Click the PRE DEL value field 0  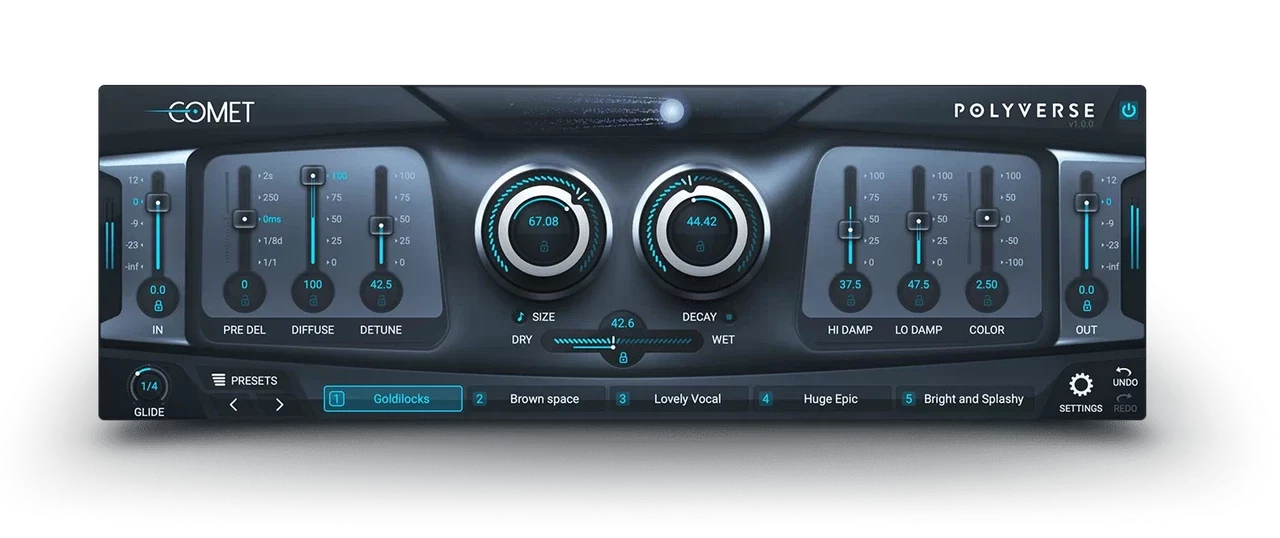pos(244,284)
